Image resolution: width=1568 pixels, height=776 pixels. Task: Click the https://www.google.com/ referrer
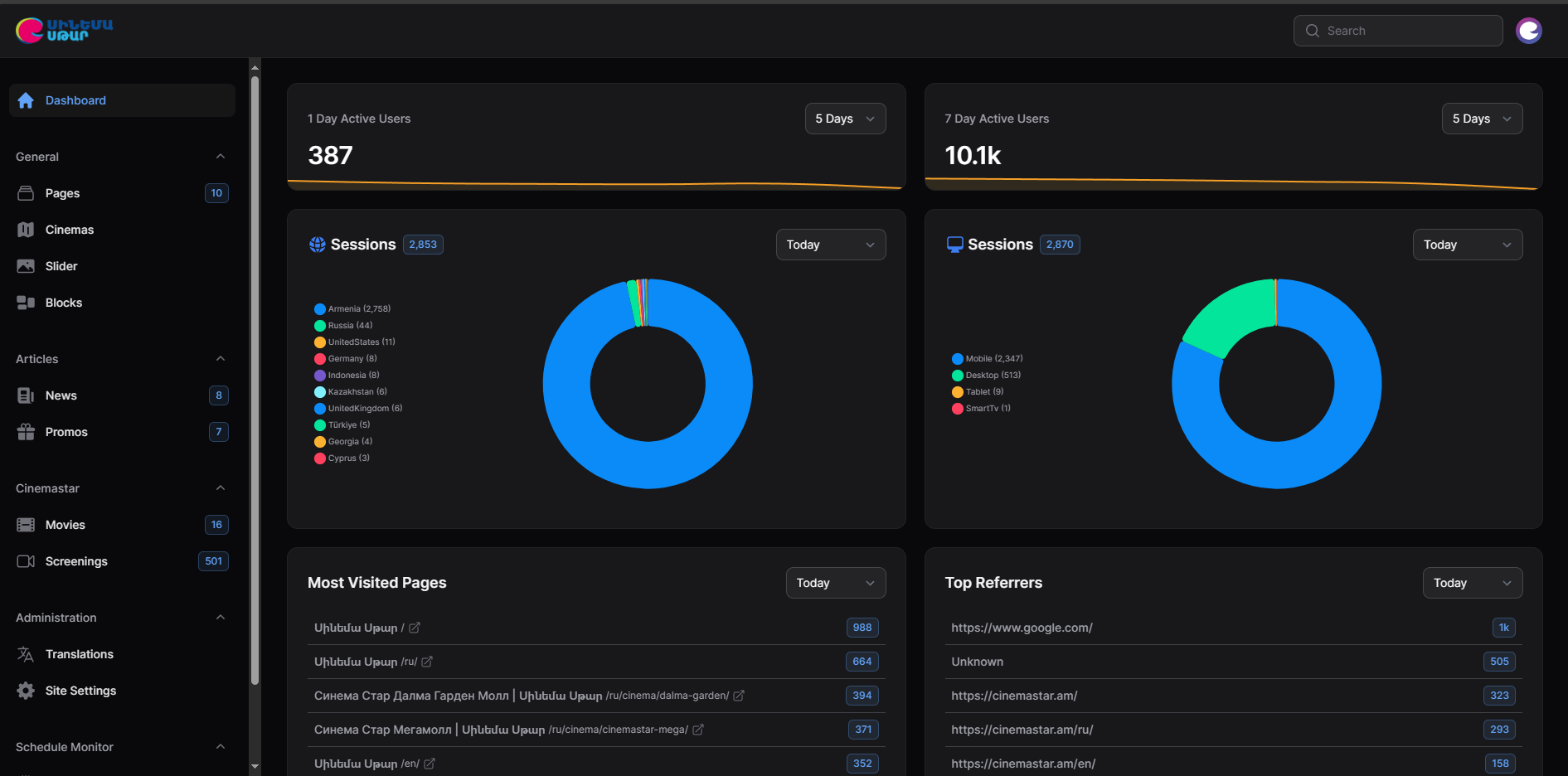[1022, 628]
